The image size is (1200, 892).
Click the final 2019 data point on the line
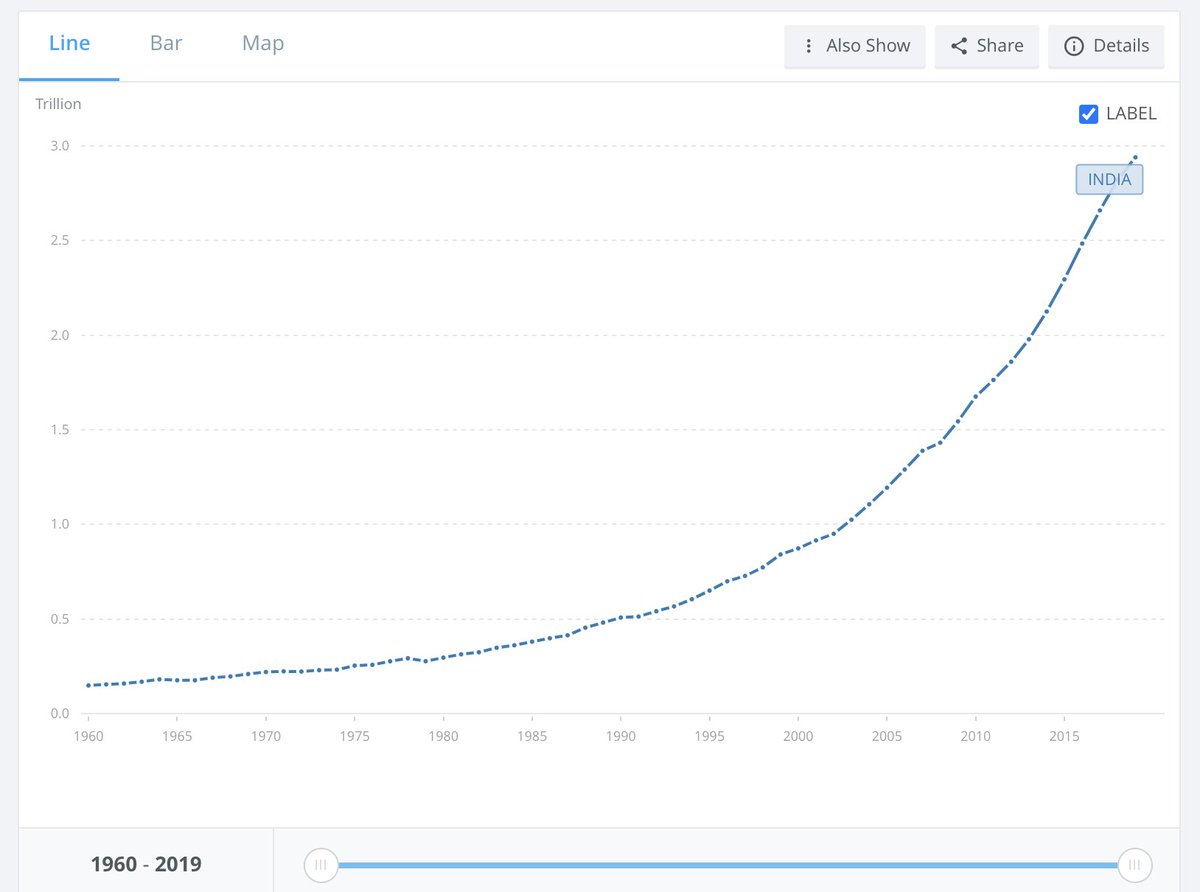[1135, 156]
